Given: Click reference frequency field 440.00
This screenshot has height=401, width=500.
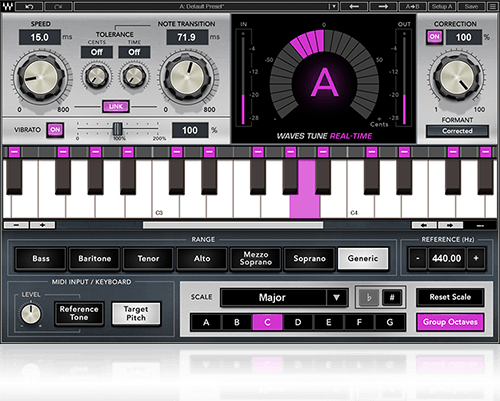Looking at the screenshot, I should (447, 258).
